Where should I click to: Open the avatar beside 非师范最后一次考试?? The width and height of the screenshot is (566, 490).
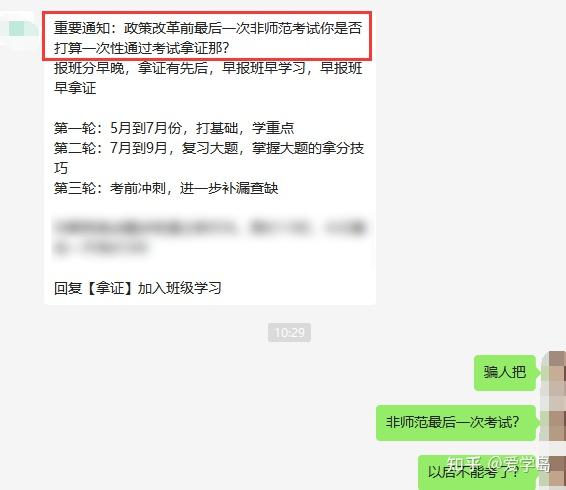point(556,422)
